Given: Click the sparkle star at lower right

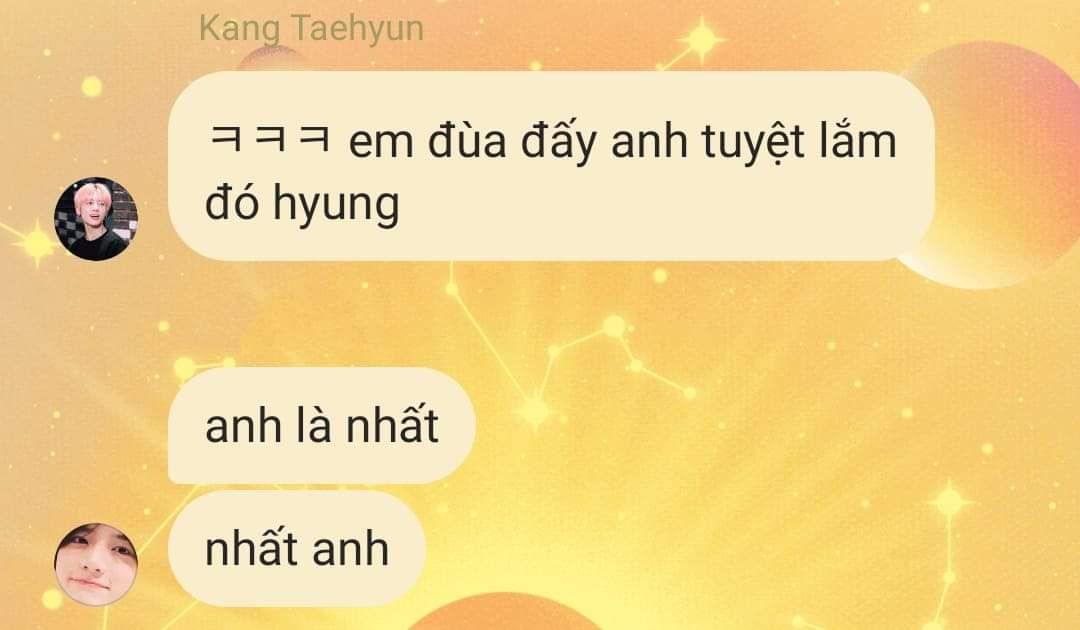Looking at the screenshot, I should tap(950, 501).
